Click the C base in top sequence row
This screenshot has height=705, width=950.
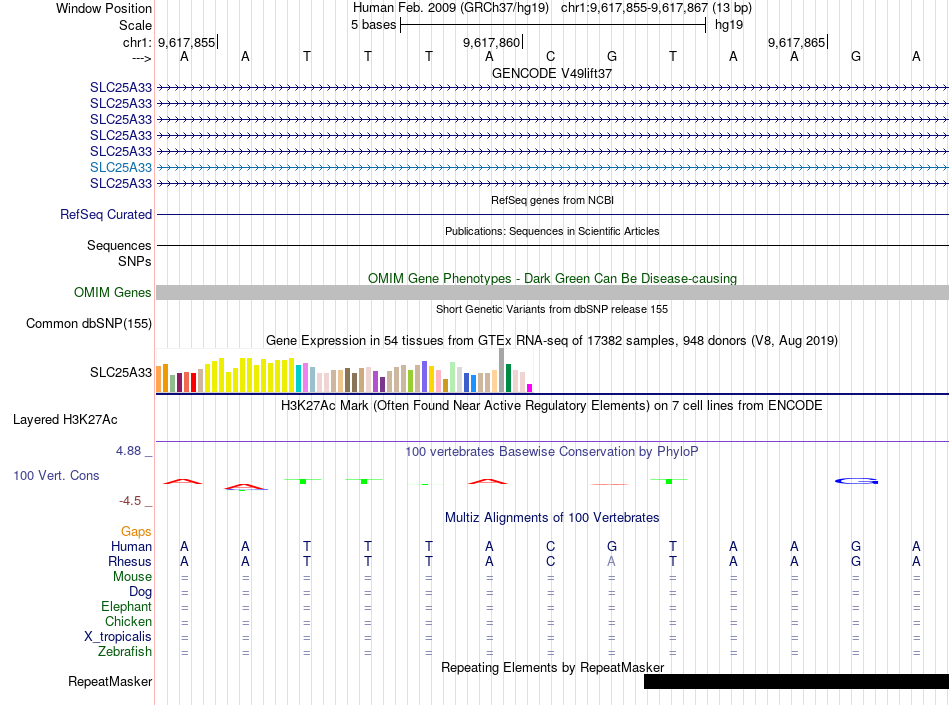coord(550,56)
